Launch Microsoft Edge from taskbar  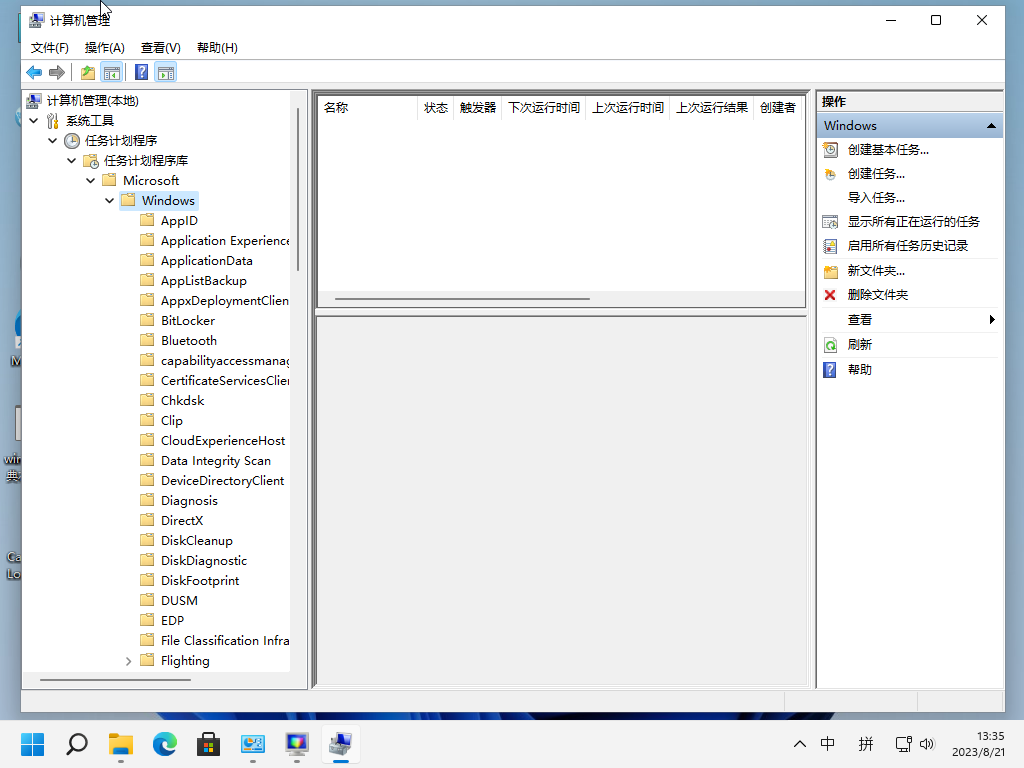coord(165,744)
